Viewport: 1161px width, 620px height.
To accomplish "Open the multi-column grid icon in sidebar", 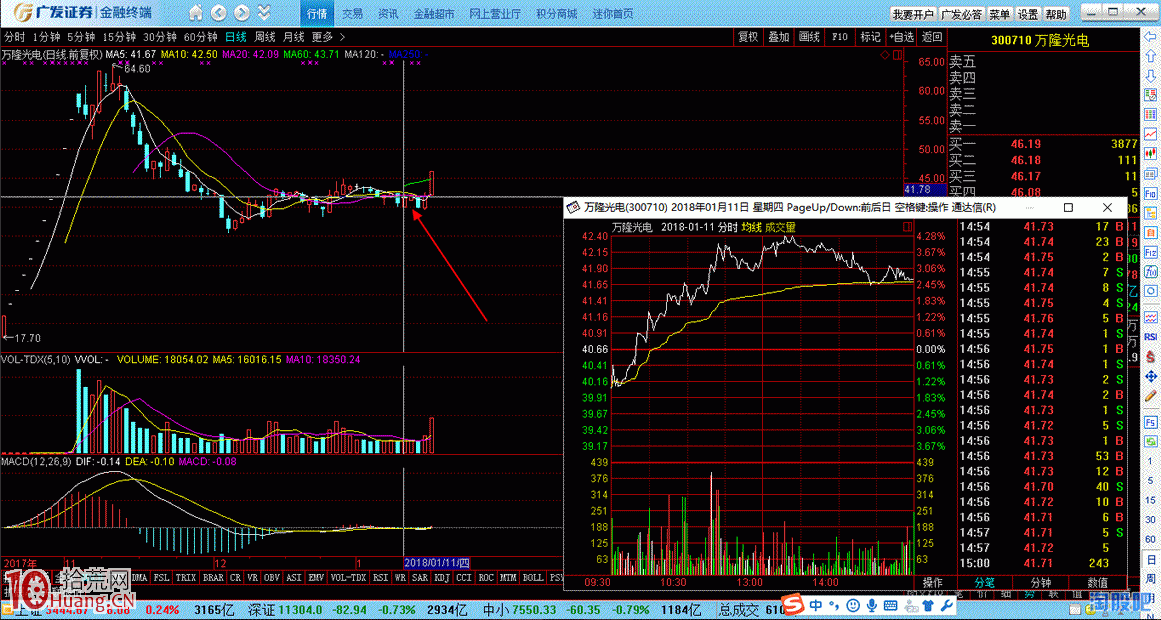I will [x=1151, y=113].
